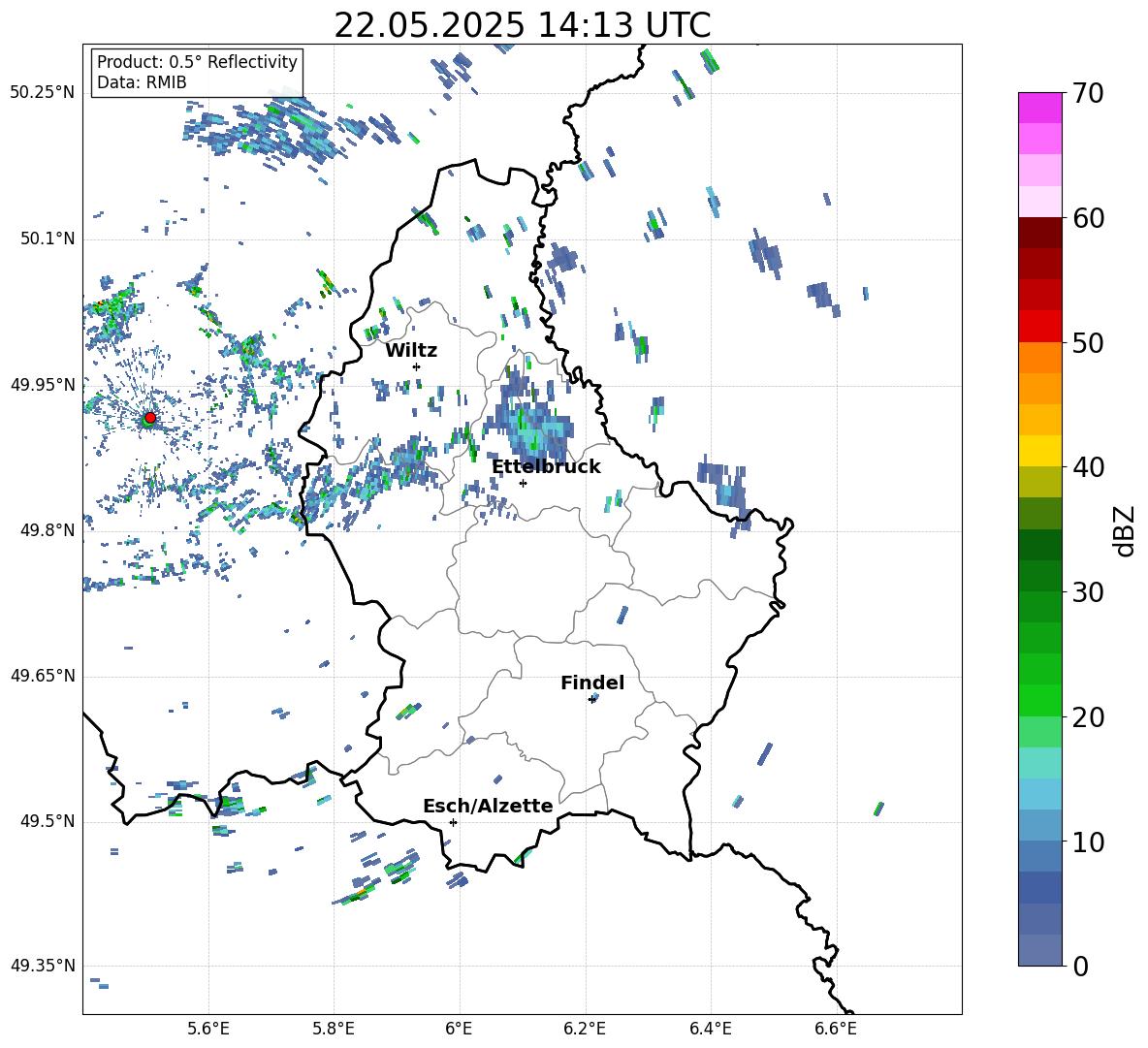This screenshot has width=1148, height=1048.
Task: Click the dark red colorbar segment below 60
Action: pyautogui.click(x=1040, y=233)
